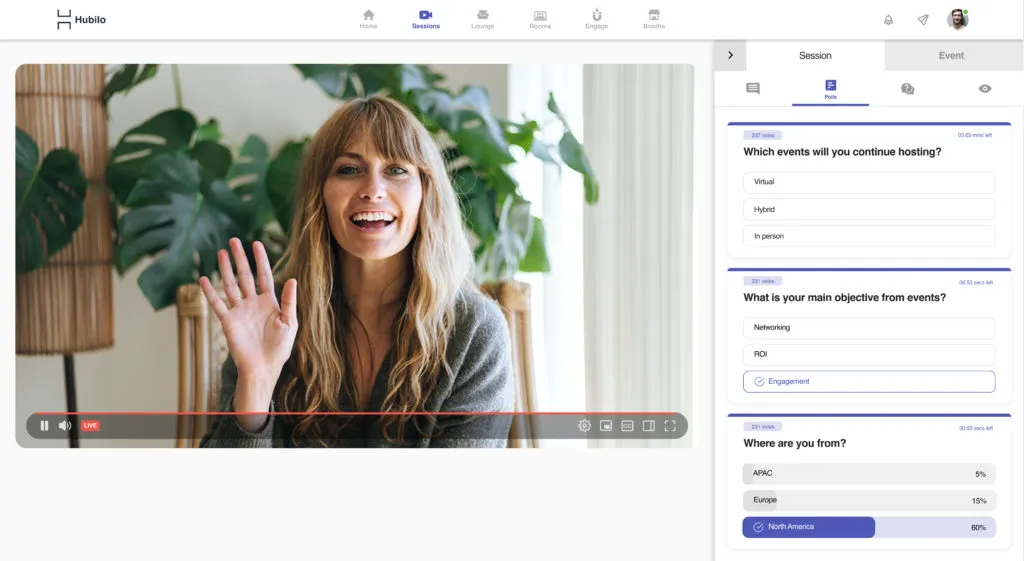Open the Booths nav item

click(x=654, y=19)
